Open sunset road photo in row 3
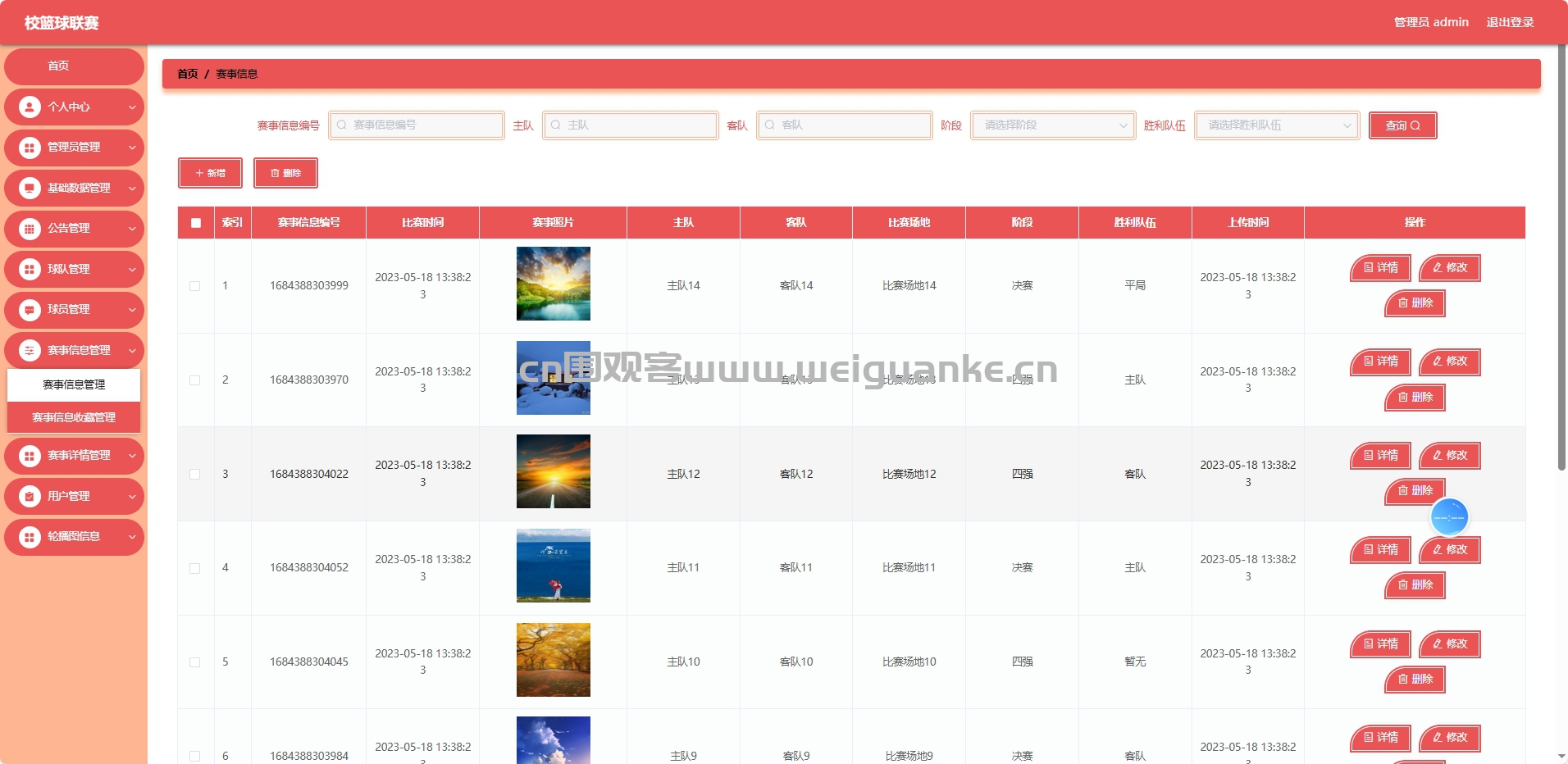Image resolution: width=1568 pixels, height=764 pixels. click(554, 471)
